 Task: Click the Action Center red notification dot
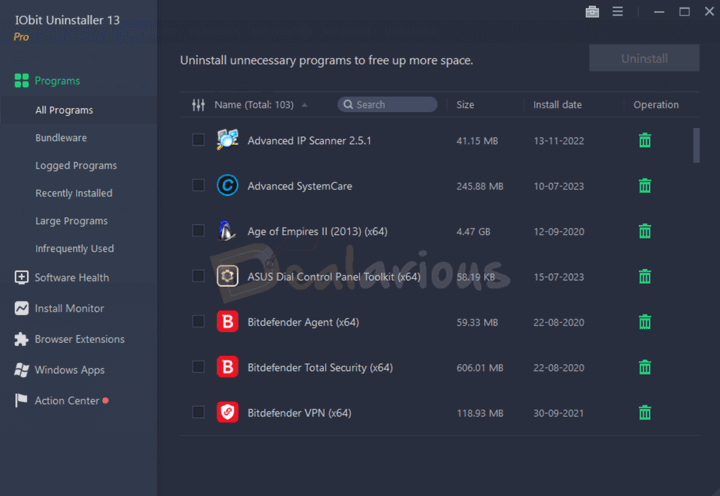106,400
